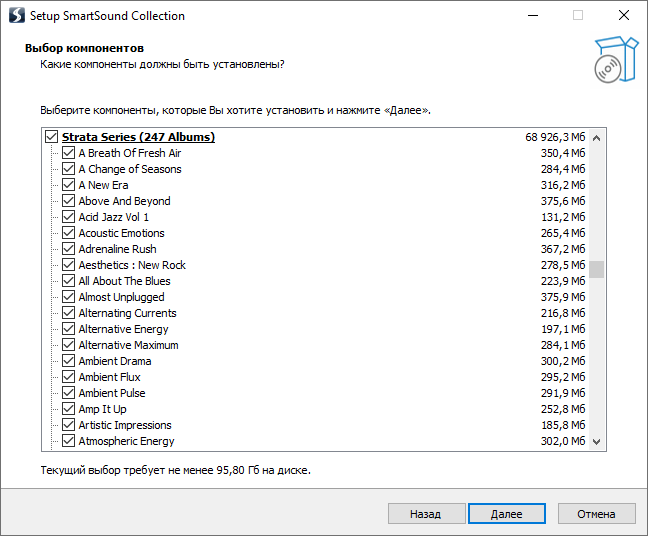
Task: Toggle the A Change of Seasons checkbox
Action: tap(68, 169)
